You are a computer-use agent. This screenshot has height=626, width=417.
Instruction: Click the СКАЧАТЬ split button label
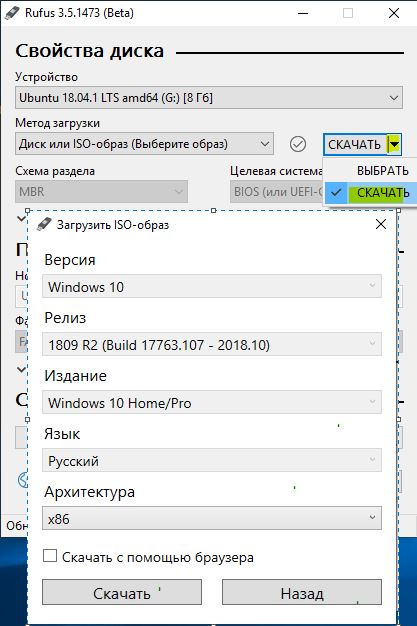tap(354, 145)
